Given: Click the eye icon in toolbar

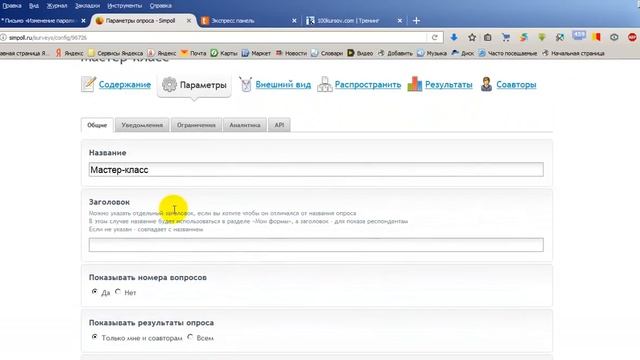Looking at the screenshot, I should pyautogui.click(x=614, y=37).
